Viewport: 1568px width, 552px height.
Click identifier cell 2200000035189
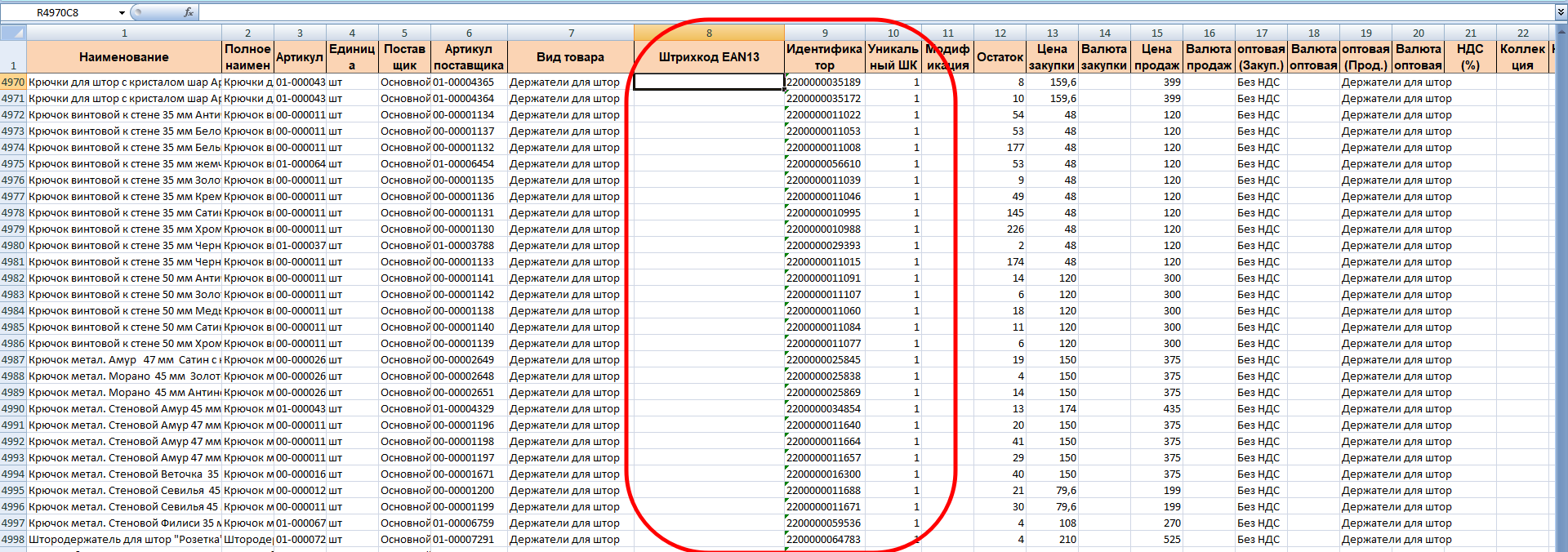pyautogui.click(x=824, y=82)
